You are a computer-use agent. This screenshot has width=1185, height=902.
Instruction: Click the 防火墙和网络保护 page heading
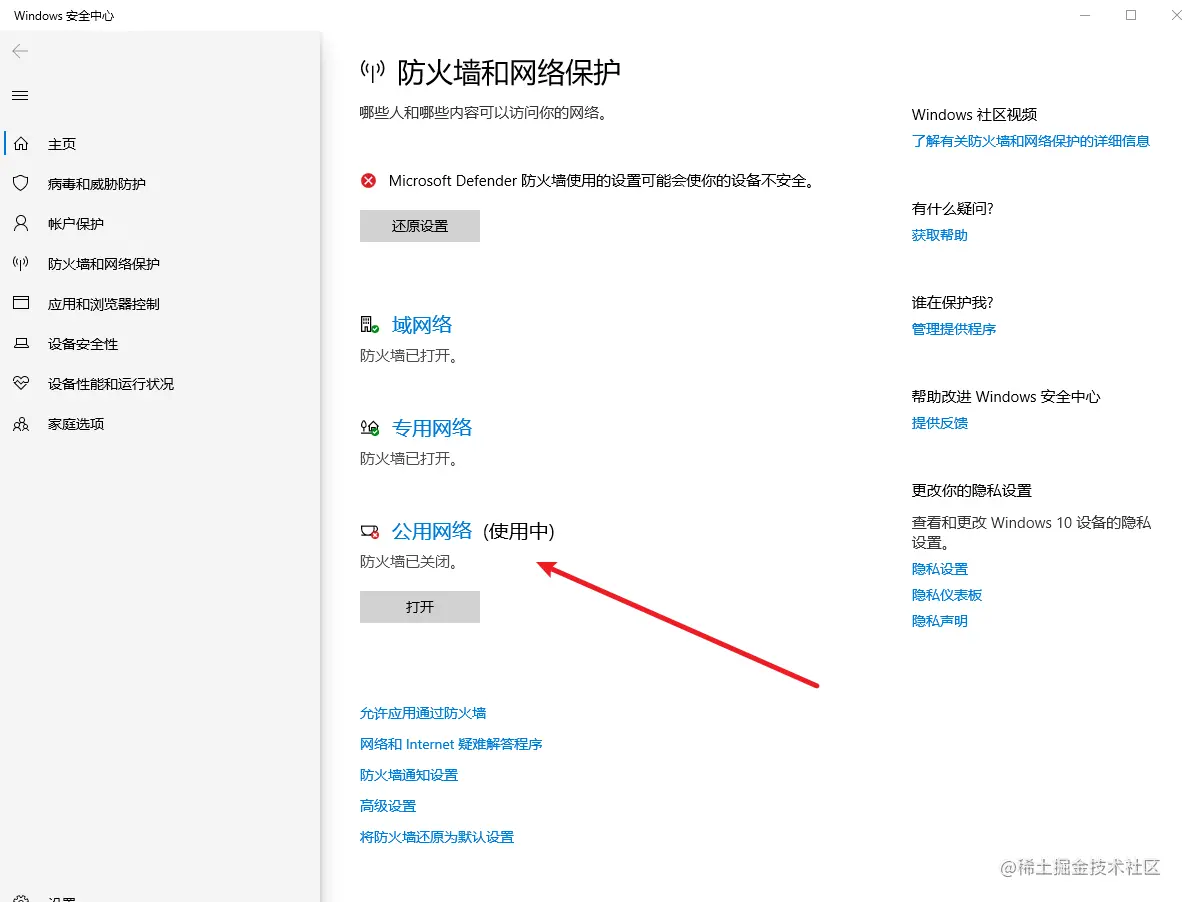pos(509,73)
